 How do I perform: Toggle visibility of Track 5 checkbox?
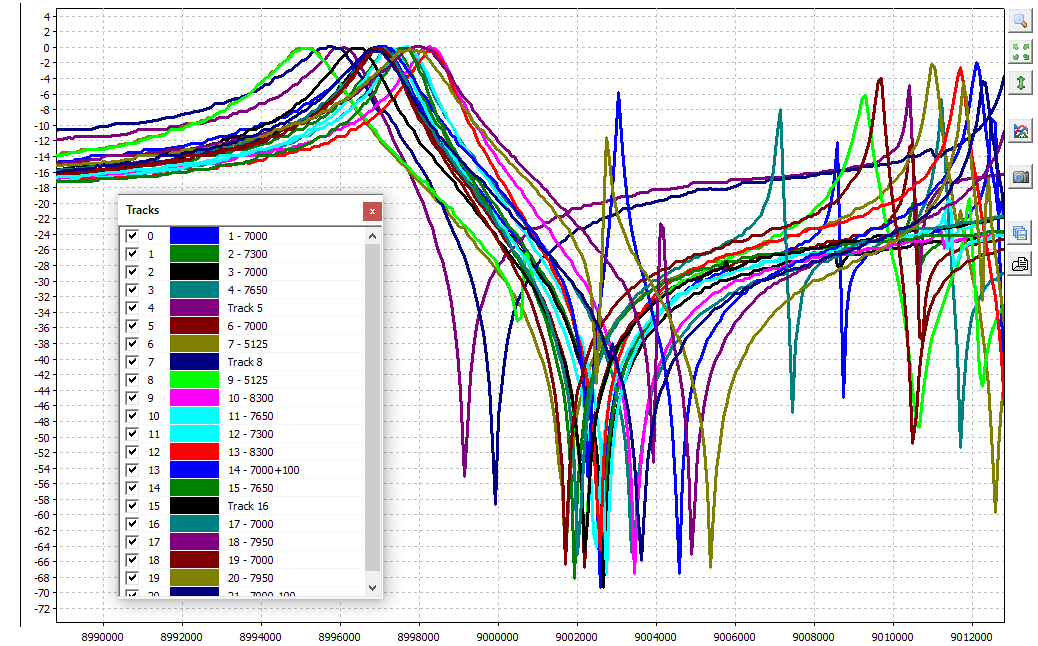click(x=131, y=308)
